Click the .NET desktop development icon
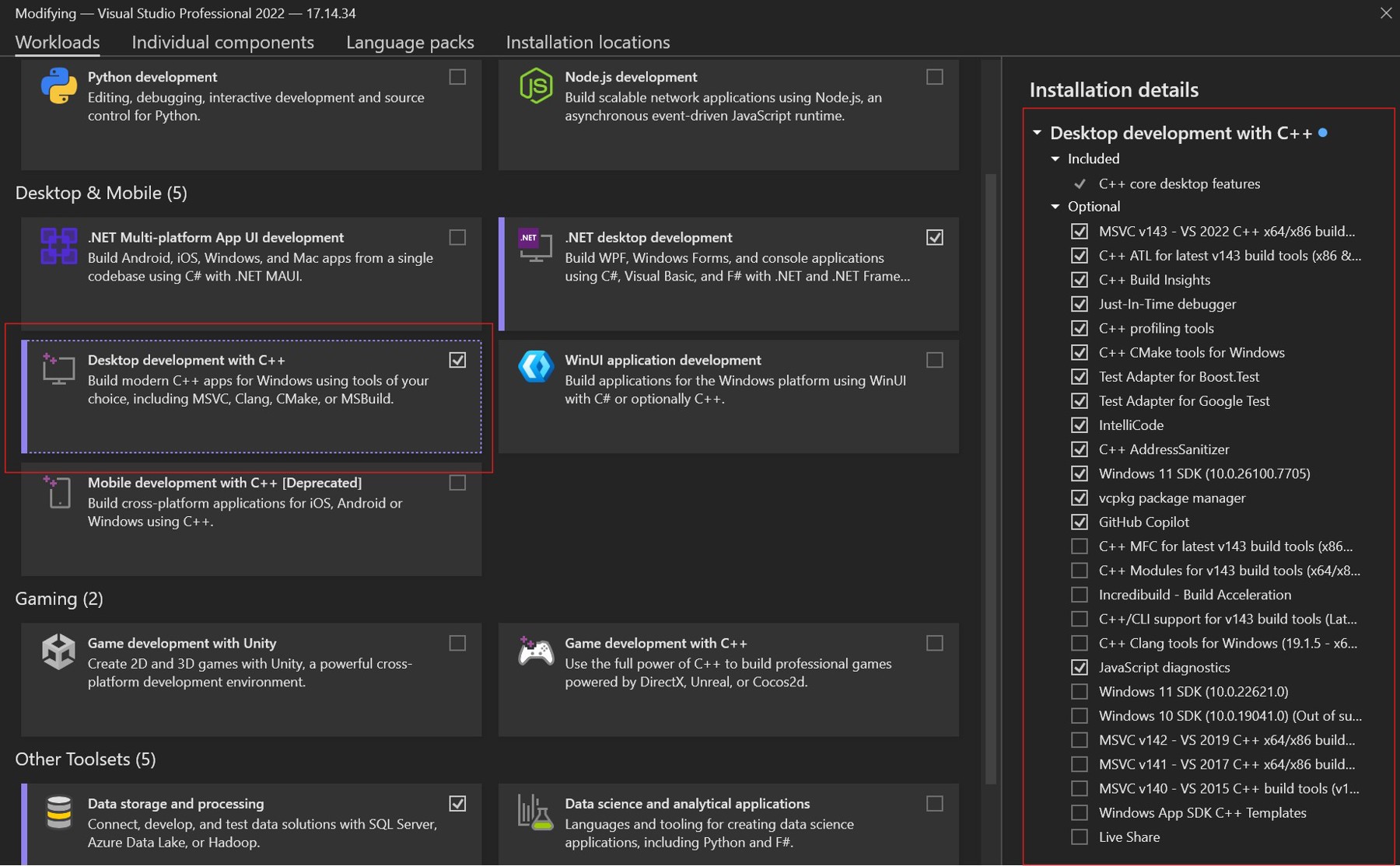This screenshot has width=1400, height=866. tap(536, 246)
